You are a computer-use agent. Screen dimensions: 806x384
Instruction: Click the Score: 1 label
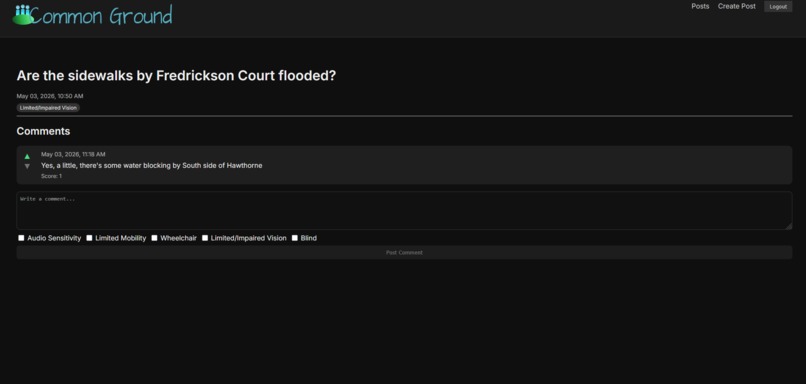tap(51, 176)
